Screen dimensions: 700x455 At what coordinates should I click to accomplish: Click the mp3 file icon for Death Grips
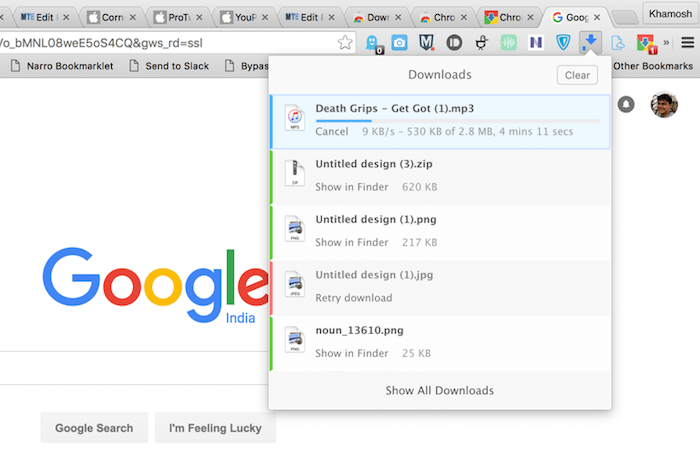(x=295, y=118)
